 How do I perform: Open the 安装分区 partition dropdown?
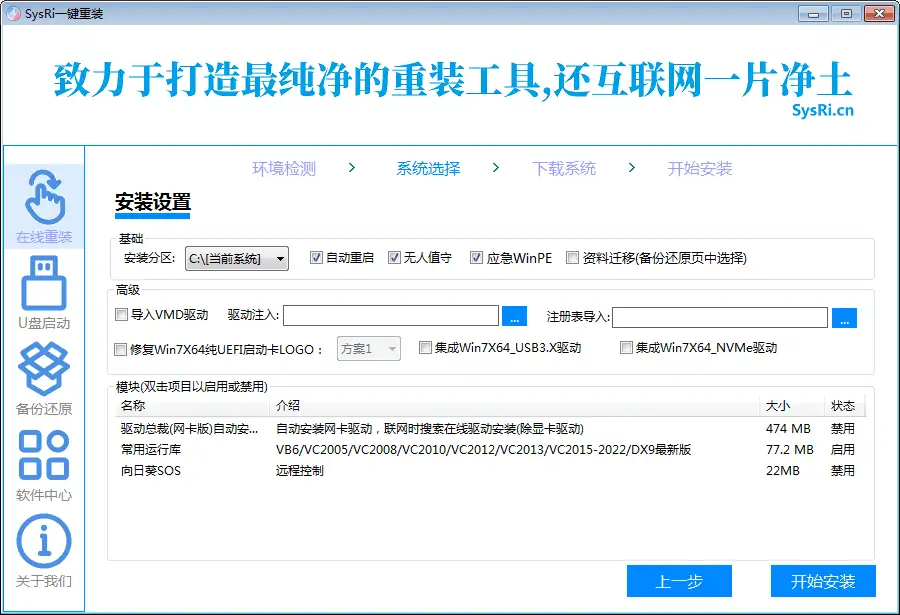[236, 258]
